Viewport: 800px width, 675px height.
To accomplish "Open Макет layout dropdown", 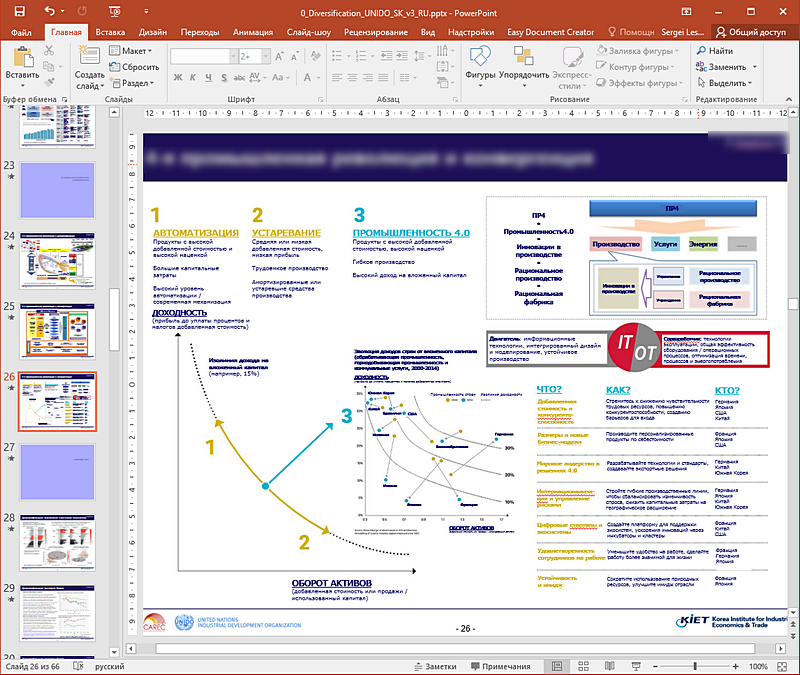I will point(131,51).
